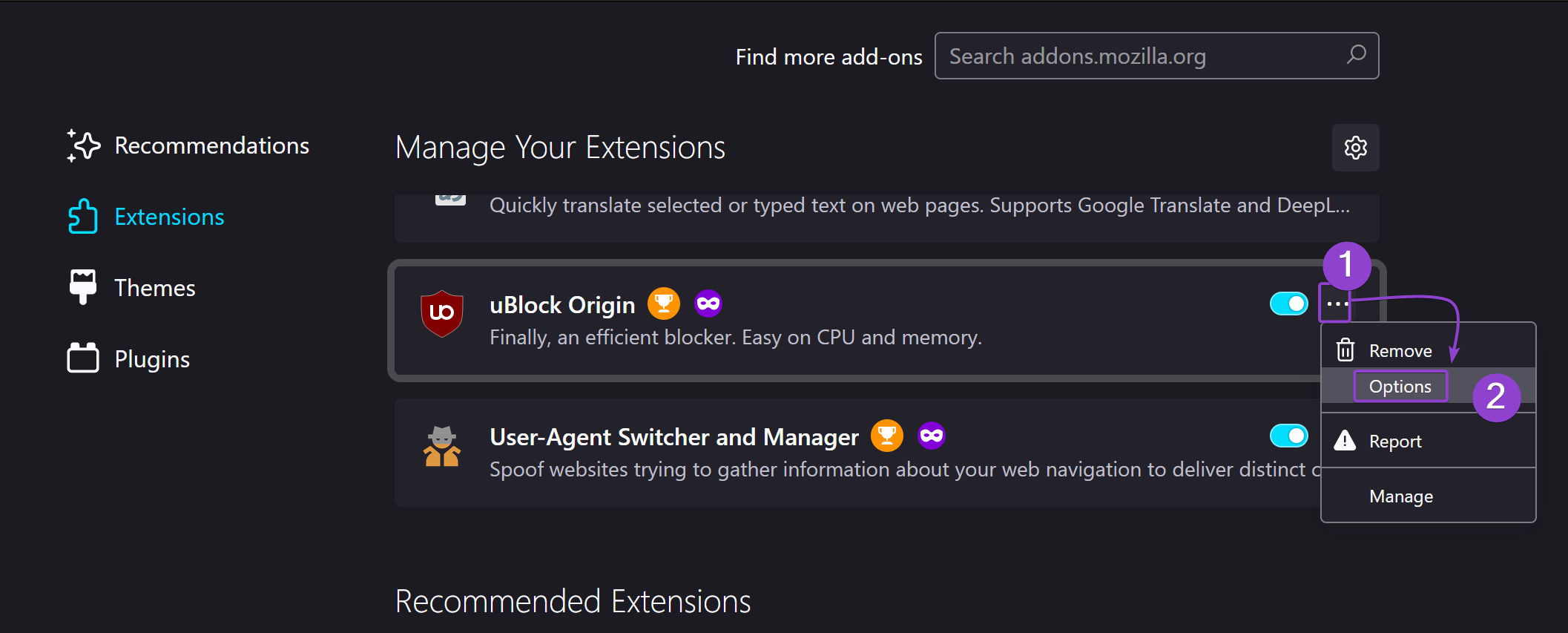Disable the uBlock Origin toggle
Screen dimensions: 1568x633
1289,304
